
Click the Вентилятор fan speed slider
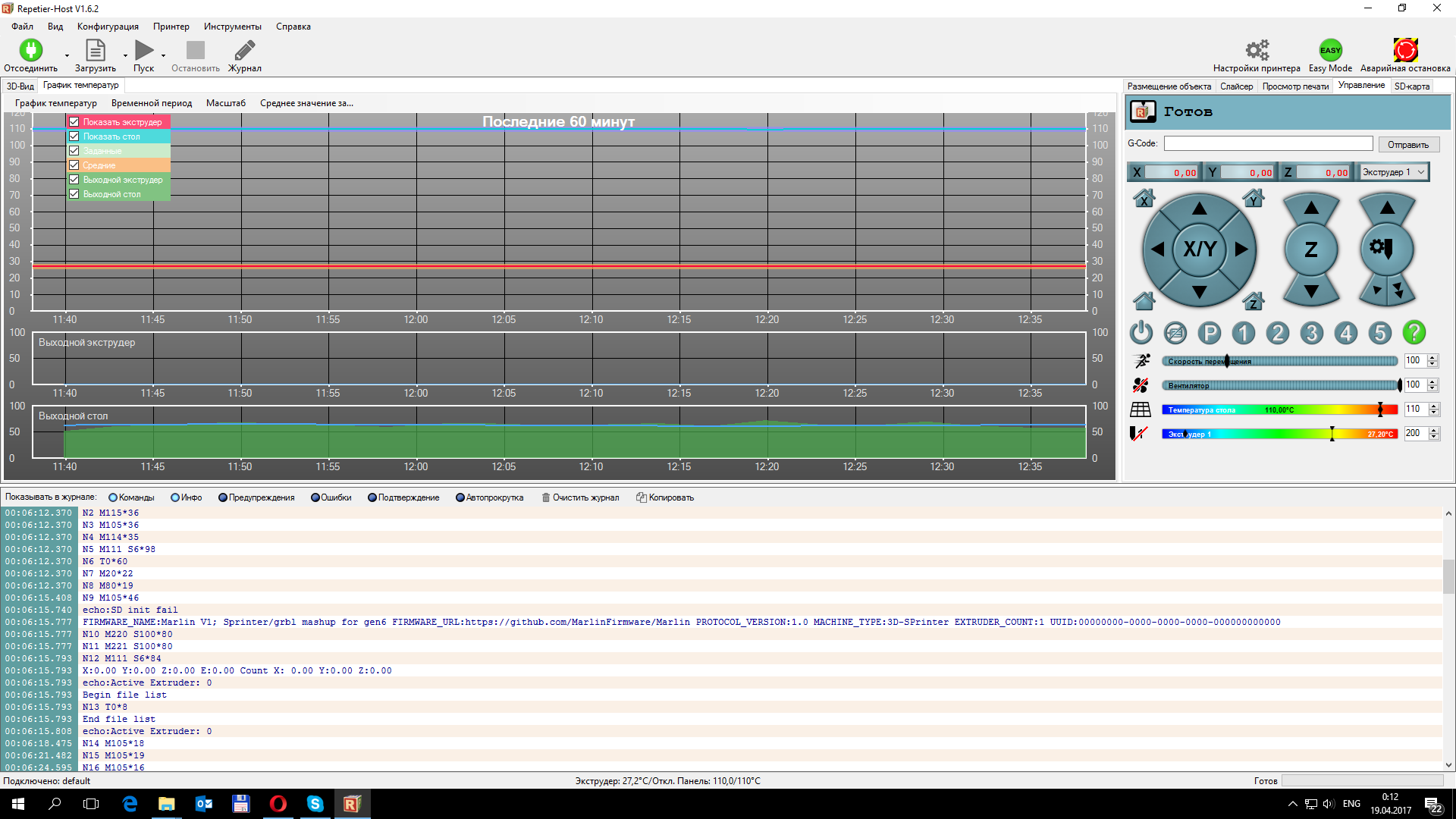click(1280, 385)
